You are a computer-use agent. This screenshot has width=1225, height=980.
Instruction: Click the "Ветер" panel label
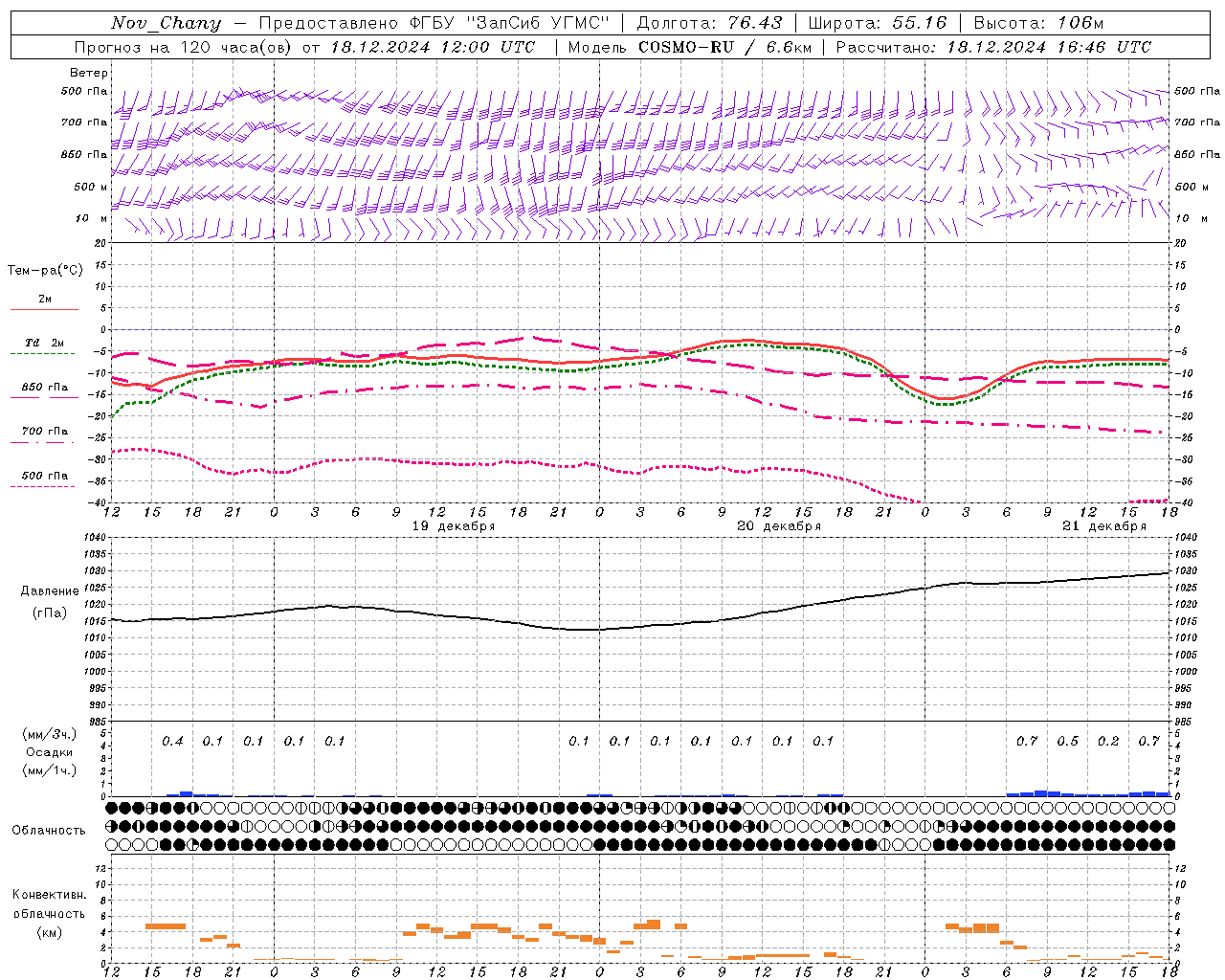pyautogui.click(x=88, y=73)
